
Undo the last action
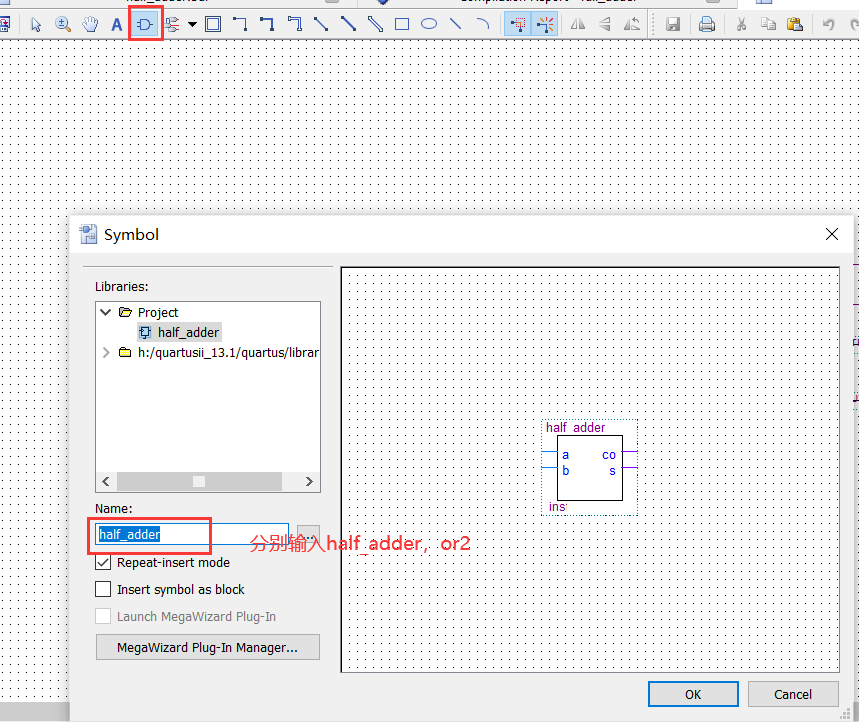pyautogui.click(x=828, y=25)
